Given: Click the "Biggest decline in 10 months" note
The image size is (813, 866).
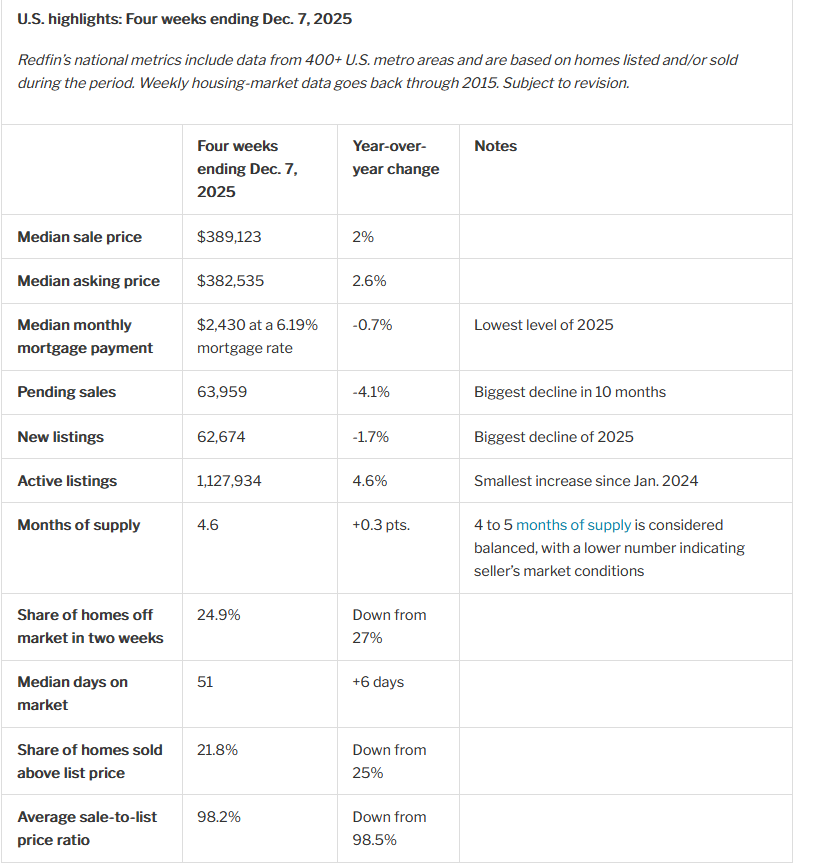Looking at the screenshot, I should [569, 392].
